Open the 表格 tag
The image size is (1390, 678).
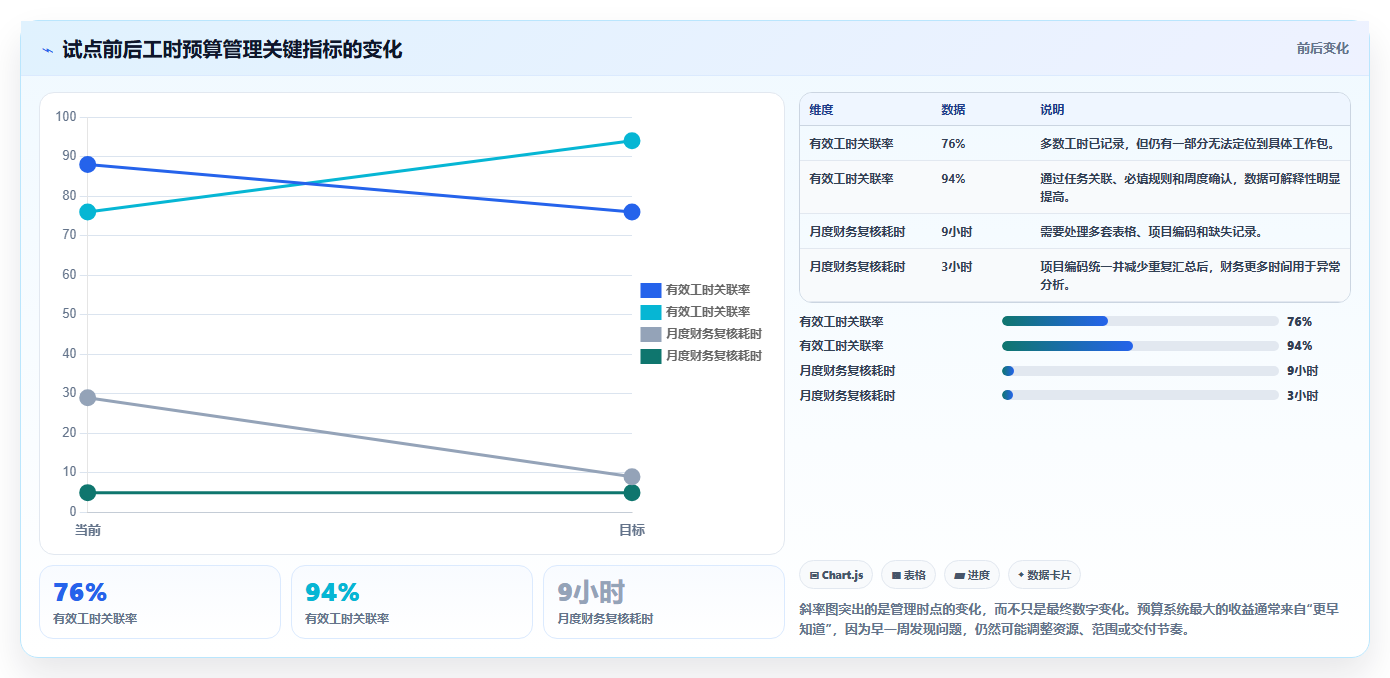point(908,575)
